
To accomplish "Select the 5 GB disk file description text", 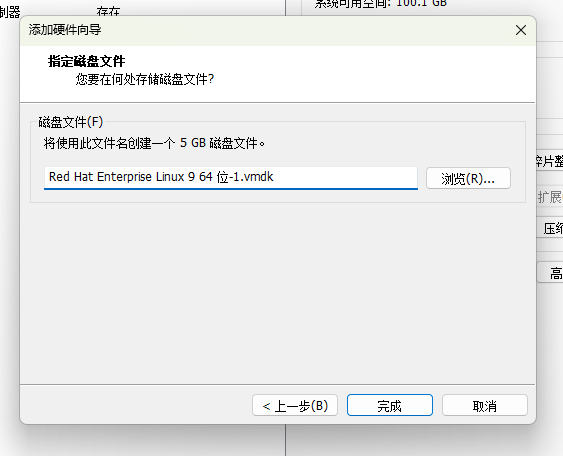I will [x=154, y=143].
